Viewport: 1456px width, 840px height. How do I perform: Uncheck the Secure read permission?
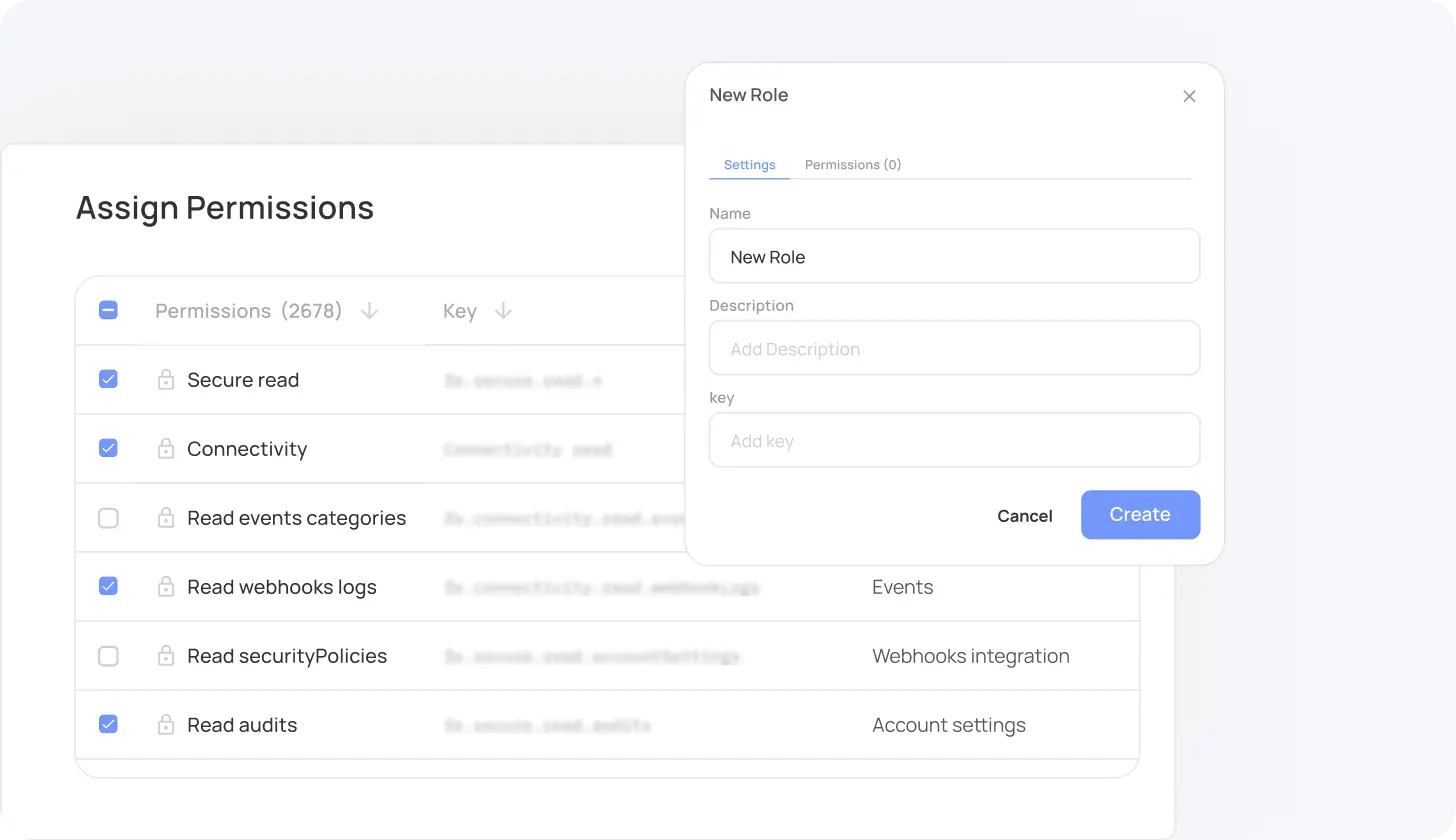[x=108, y=380]
